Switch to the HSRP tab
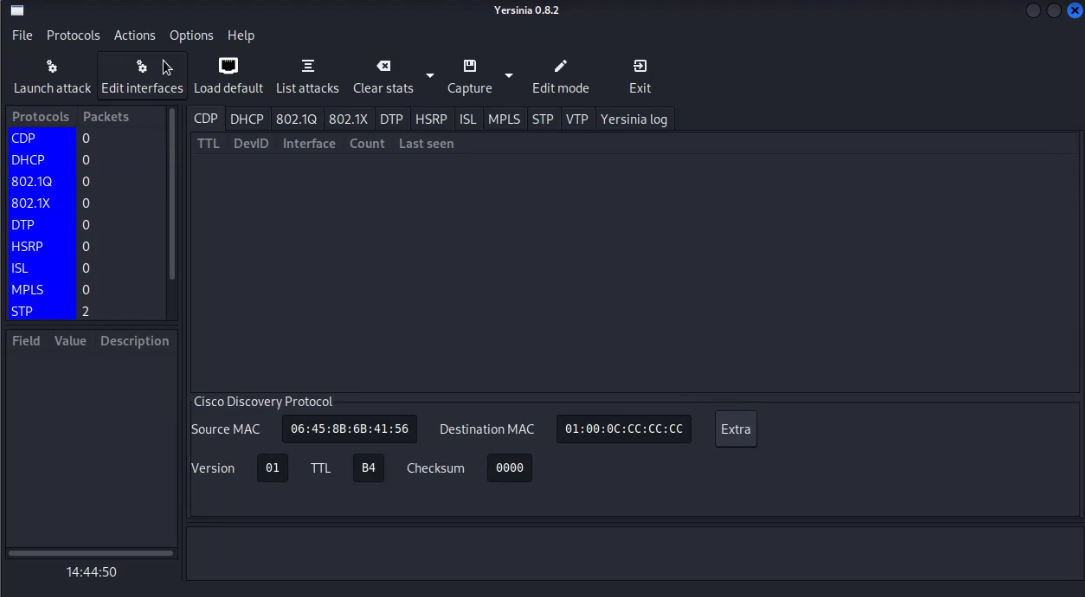 pos(431,119)
